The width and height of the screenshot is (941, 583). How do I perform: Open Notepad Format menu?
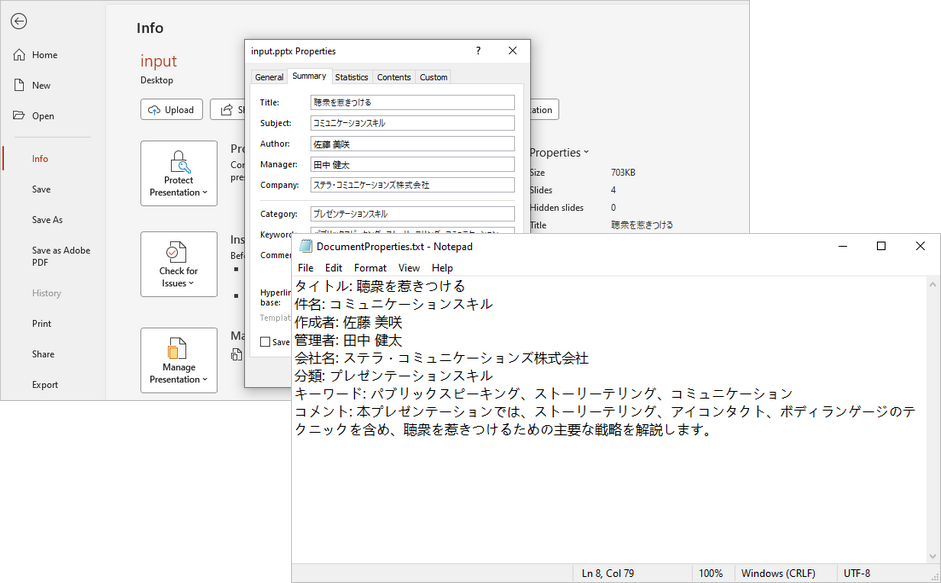point(370,268)
